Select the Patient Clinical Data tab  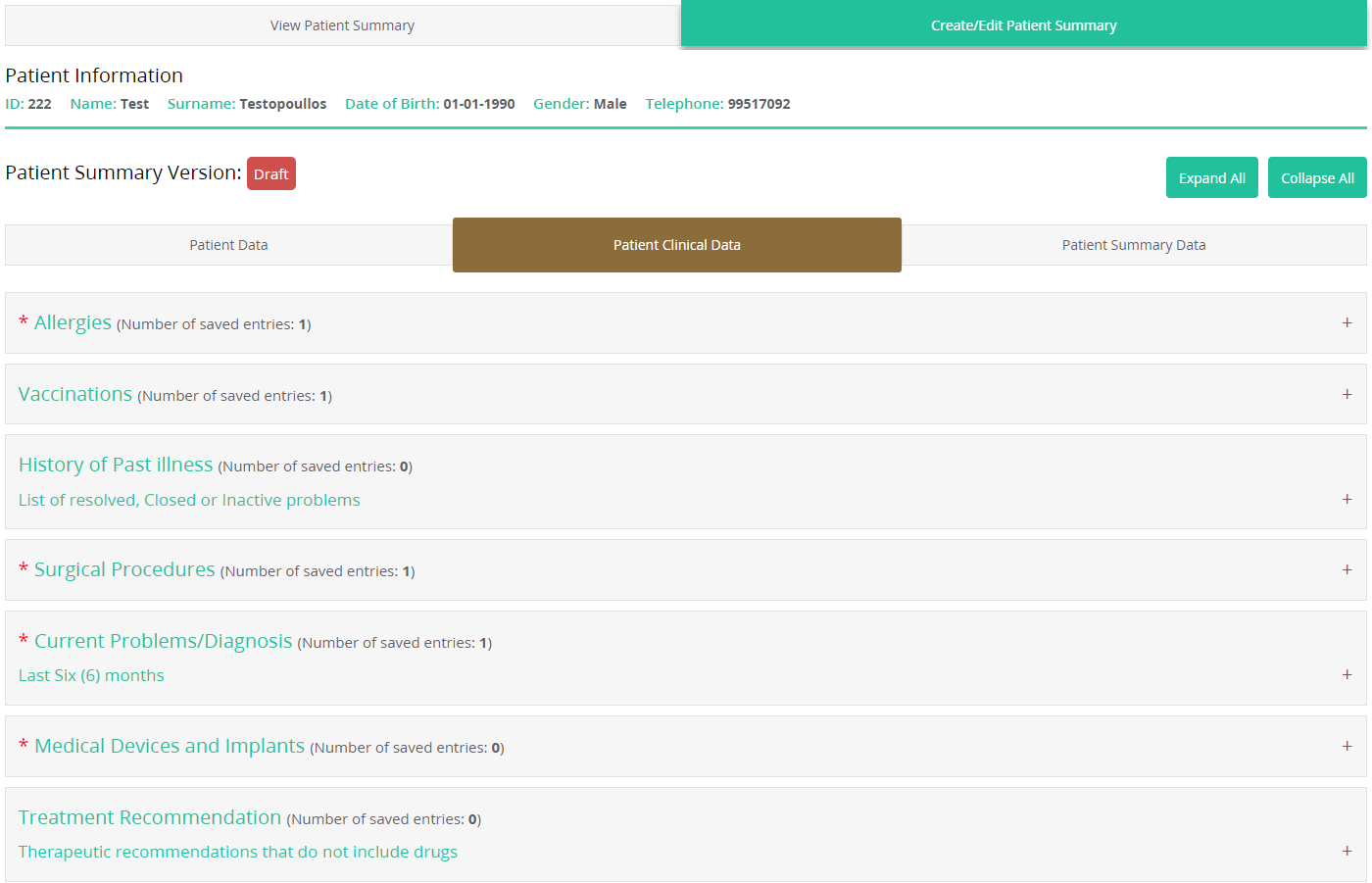[x=676, y=245]
